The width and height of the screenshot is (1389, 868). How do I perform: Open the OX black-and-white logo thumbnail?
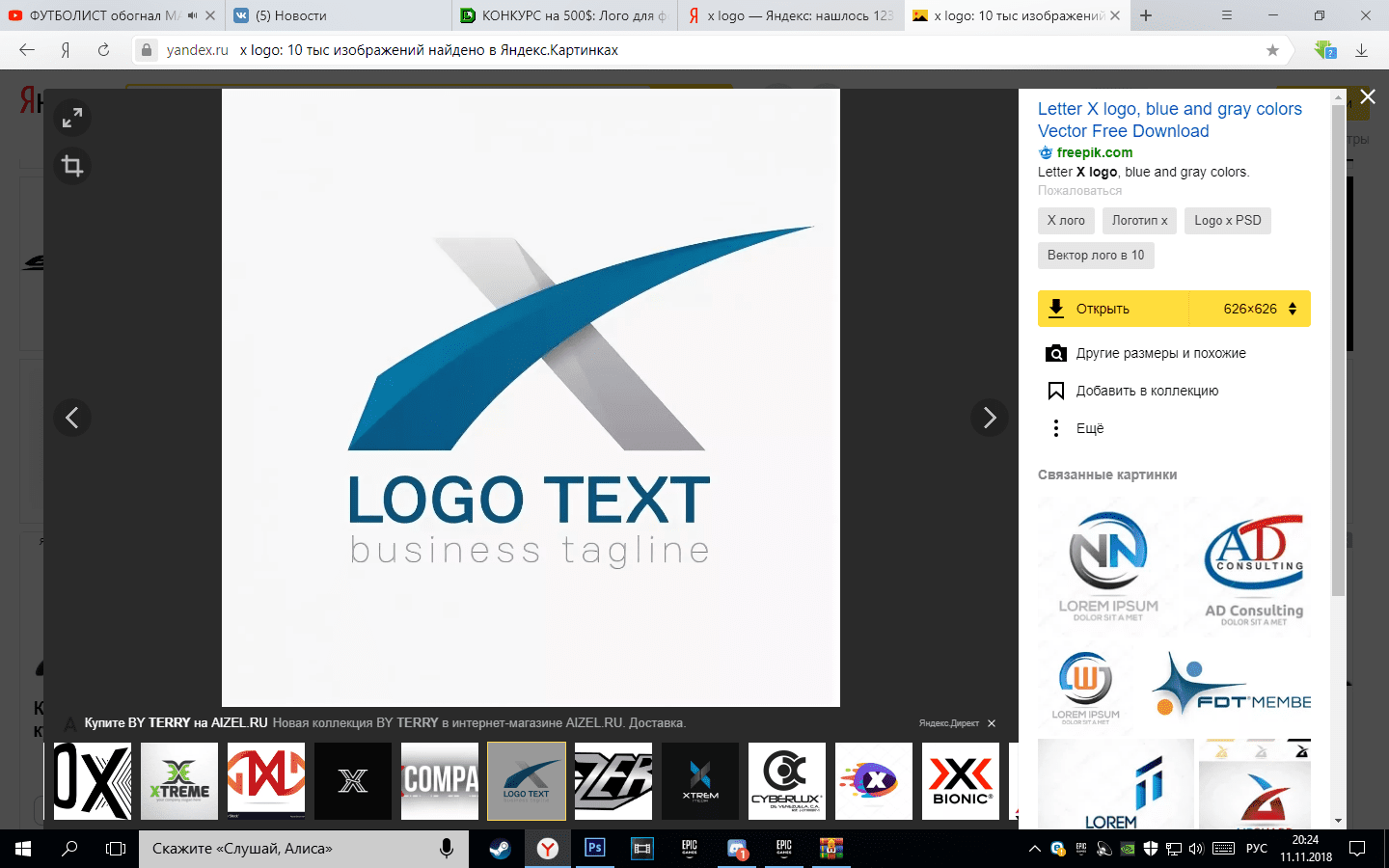tap(93, 781)
